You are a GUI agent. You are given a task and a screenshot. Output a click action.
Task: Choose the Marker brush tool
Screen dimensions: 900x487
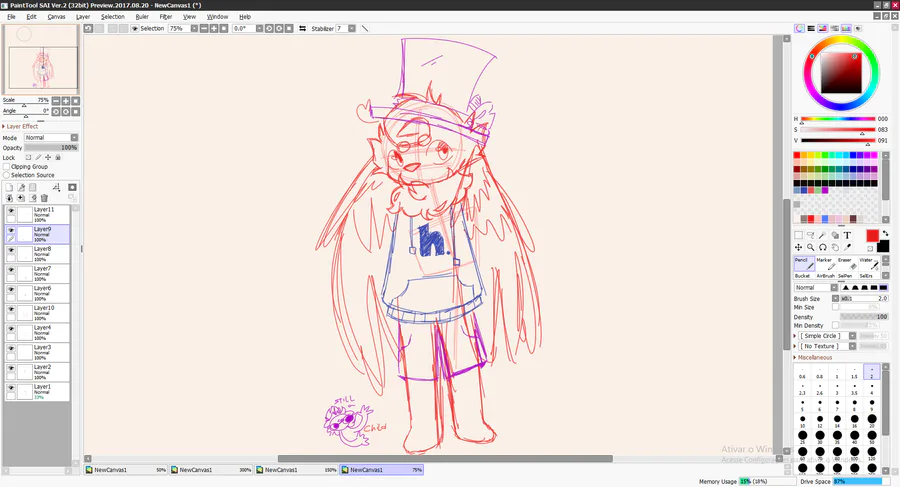[825, 264]
